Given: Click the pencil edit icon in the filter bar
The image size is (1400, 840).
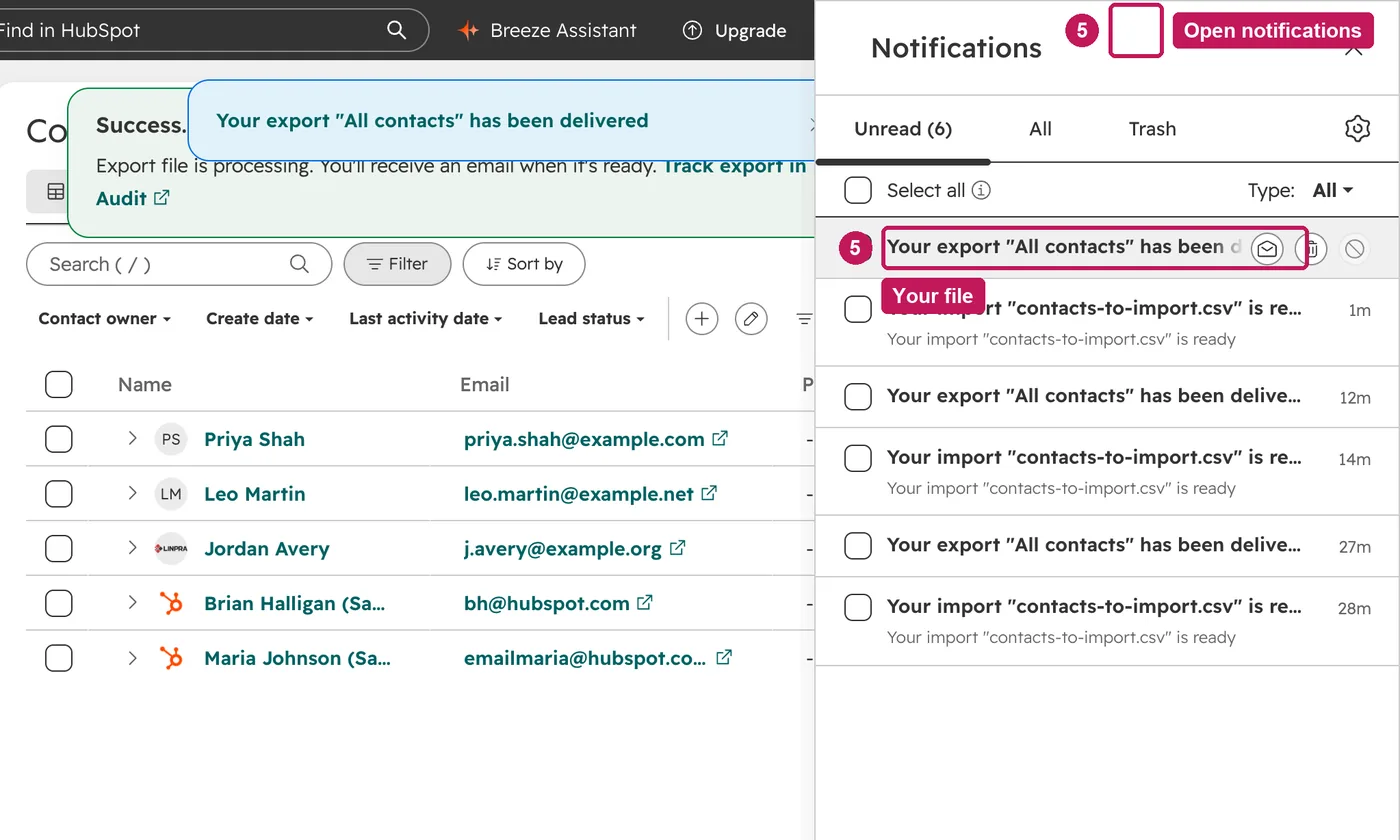Looking at the screenshot, I should click(x=751, y=319).
